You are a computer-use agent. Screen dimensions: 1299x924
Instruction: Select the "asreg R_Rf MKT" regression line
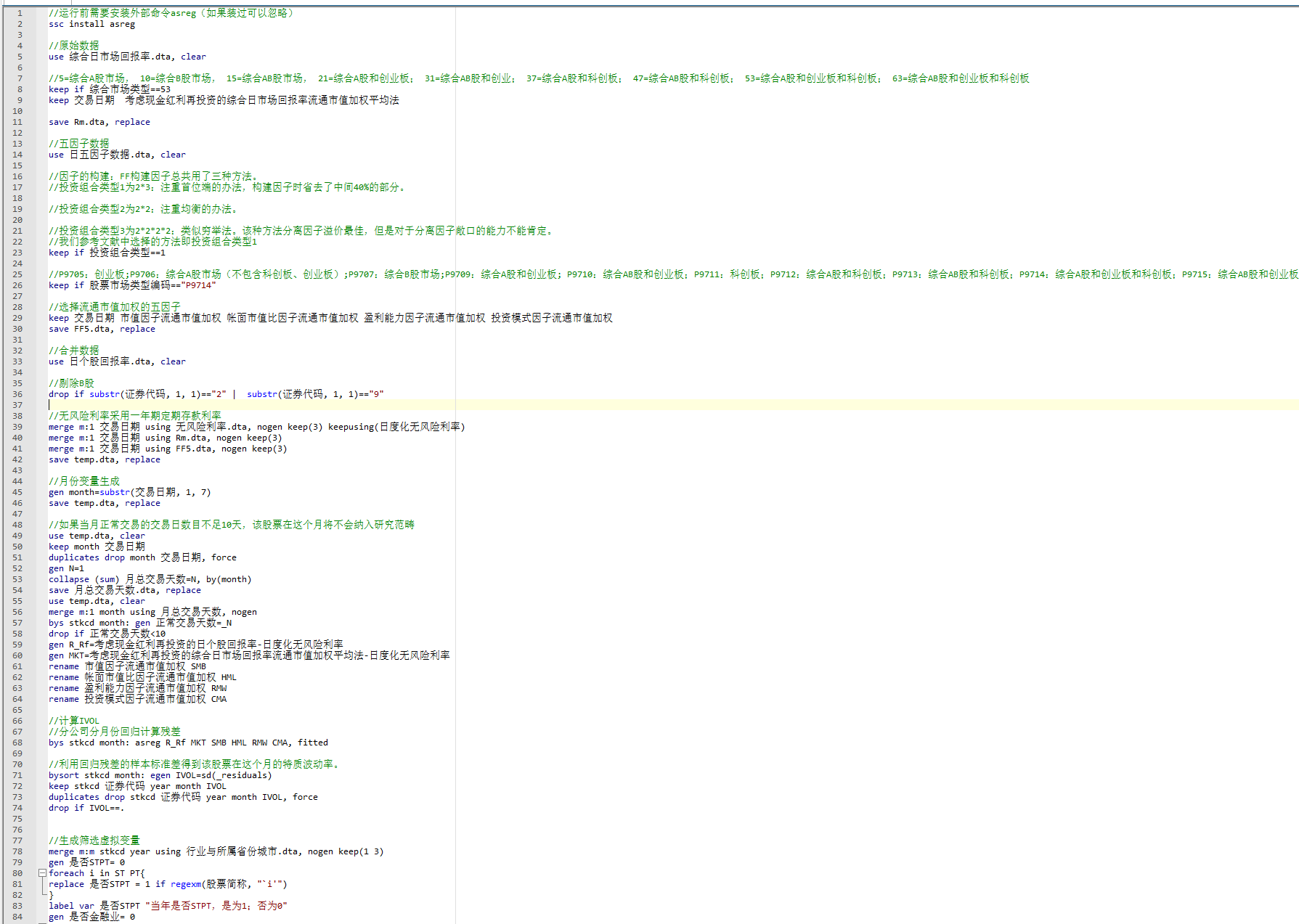188,743
